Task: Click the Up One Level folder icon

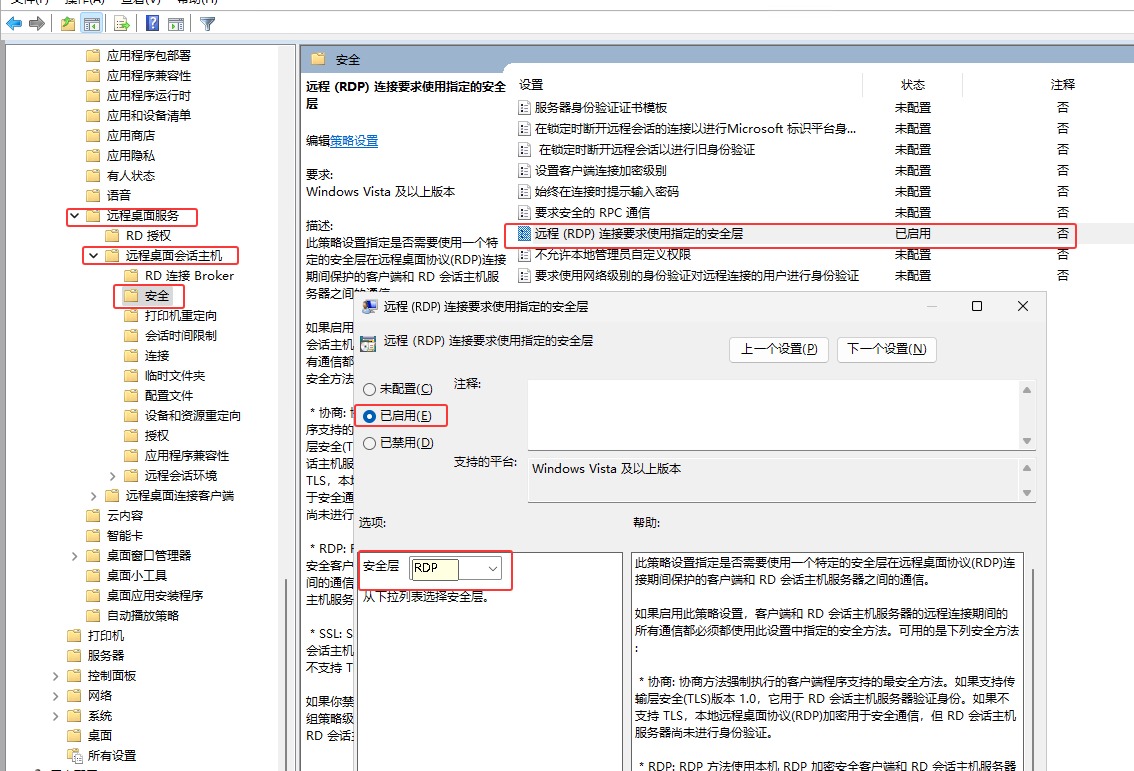Action: click(x=67, y=23)
